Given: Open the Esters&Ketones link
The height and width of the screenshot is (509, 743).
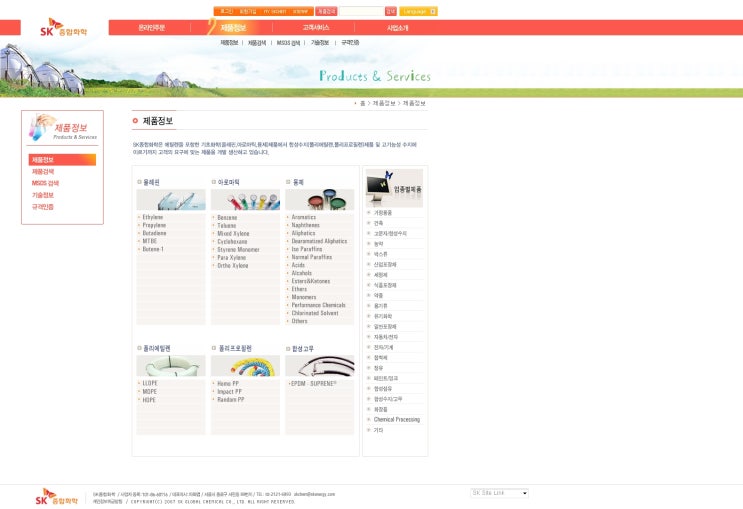Looking at the screenshot, I should coord(311,281).
